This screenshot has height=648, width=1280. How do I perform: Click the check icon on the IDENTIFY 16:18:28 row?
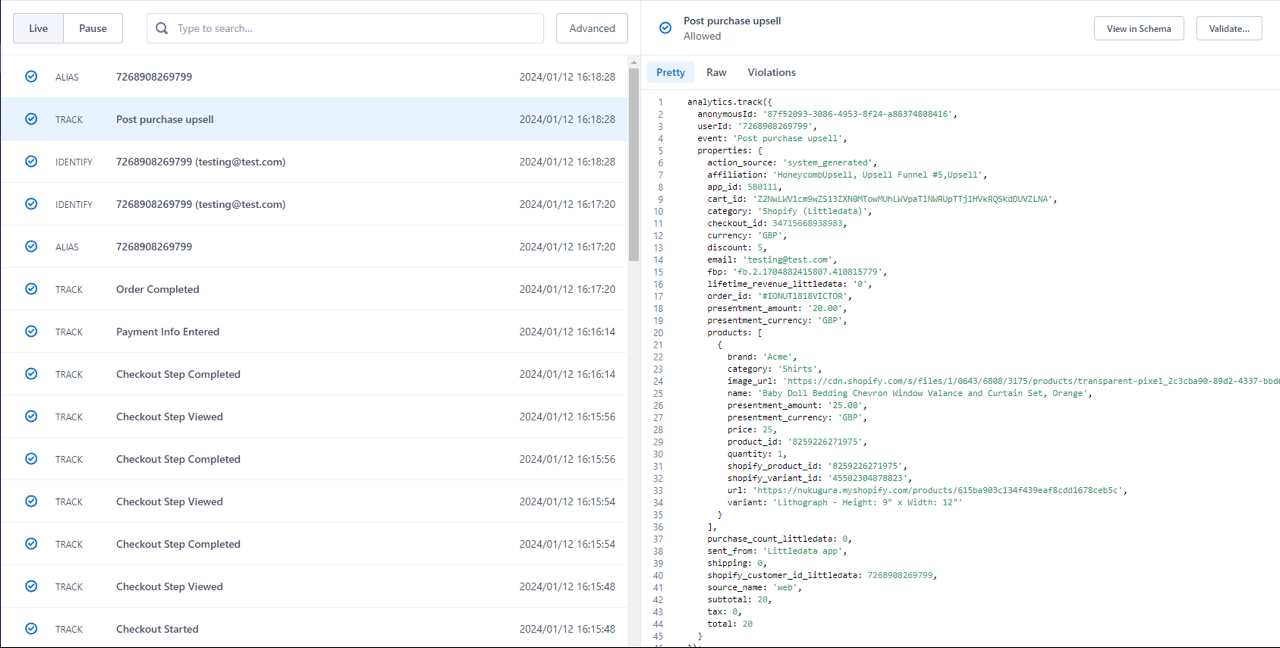31,161
